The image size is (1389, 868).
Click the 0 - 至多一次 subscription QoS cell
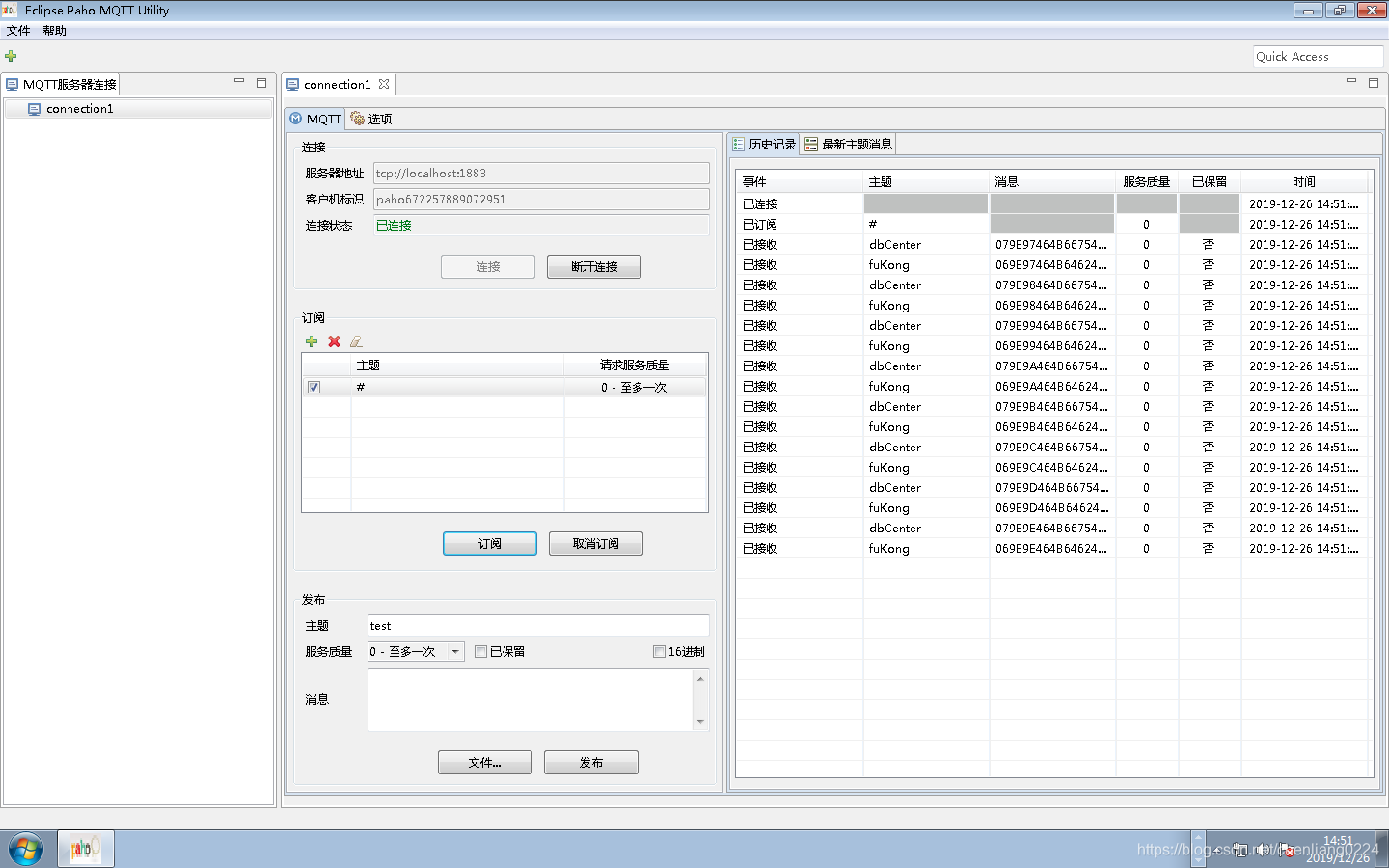(x=634, y=387)
